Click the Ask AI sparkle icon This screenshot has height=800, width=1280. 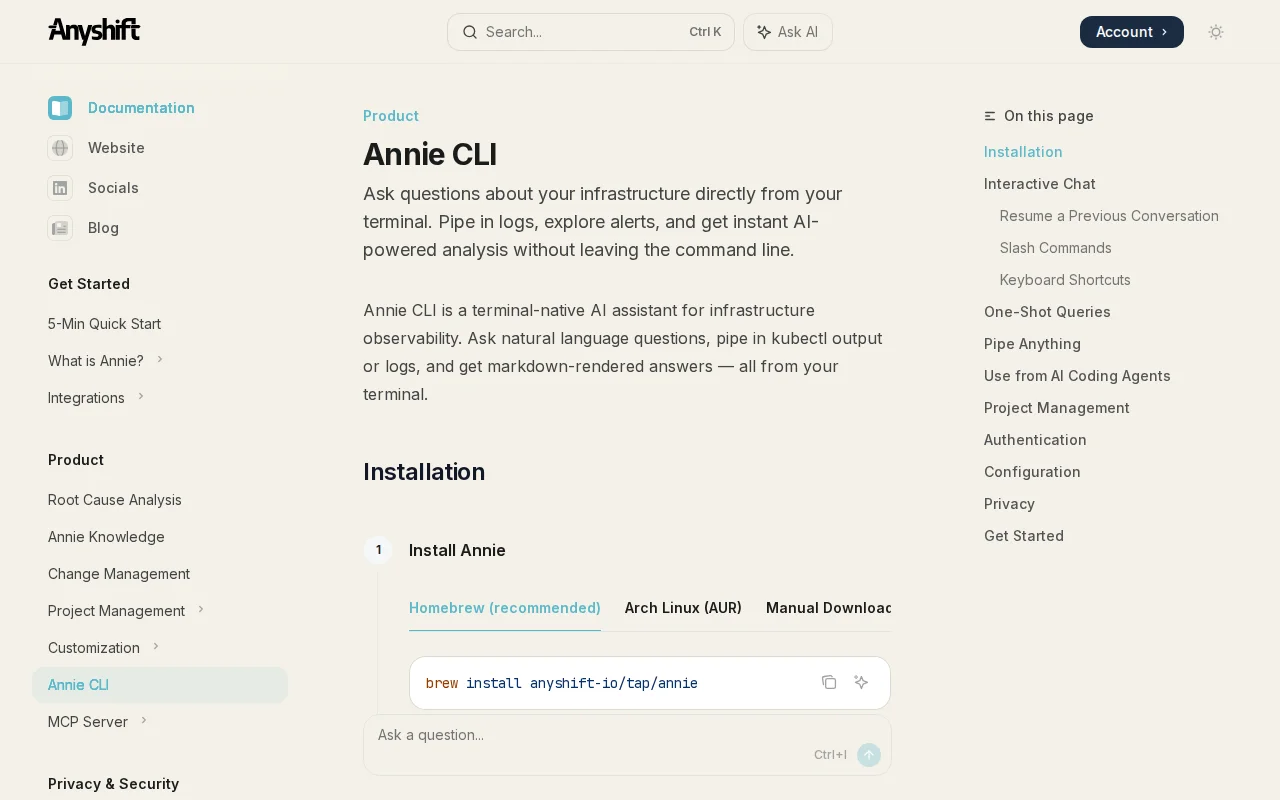764,32
